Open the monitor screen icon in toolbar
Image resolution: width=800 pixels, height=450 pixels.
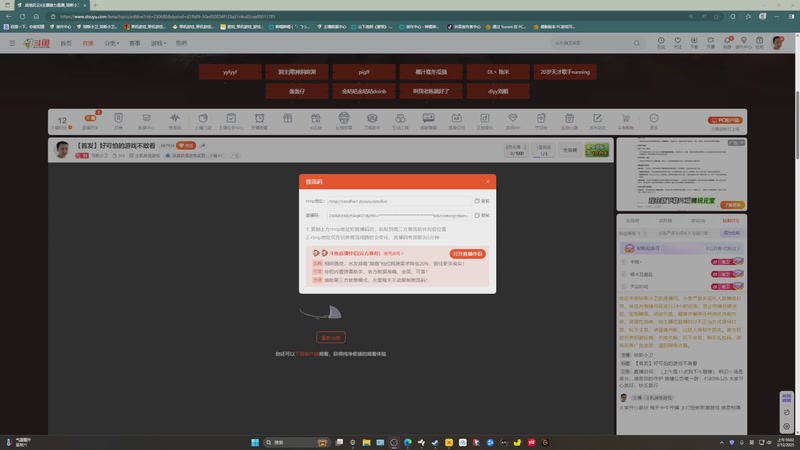pos(428,118)
